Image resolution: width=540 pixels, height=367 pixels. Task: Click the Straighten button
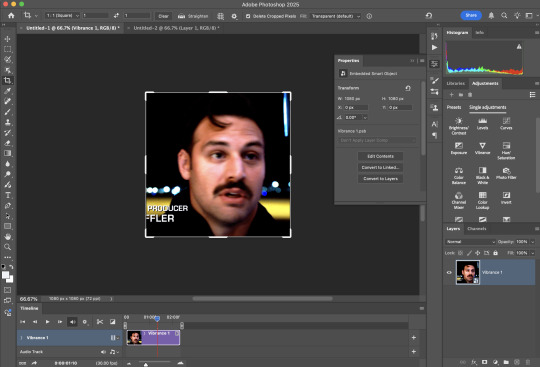[193, 16]
